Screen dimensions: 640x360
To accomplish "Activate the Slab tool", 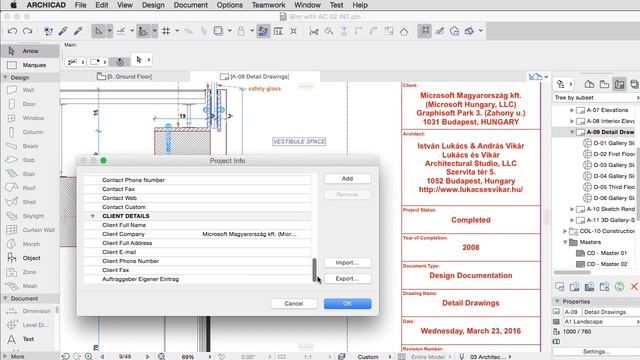I will tap(30, 160).
